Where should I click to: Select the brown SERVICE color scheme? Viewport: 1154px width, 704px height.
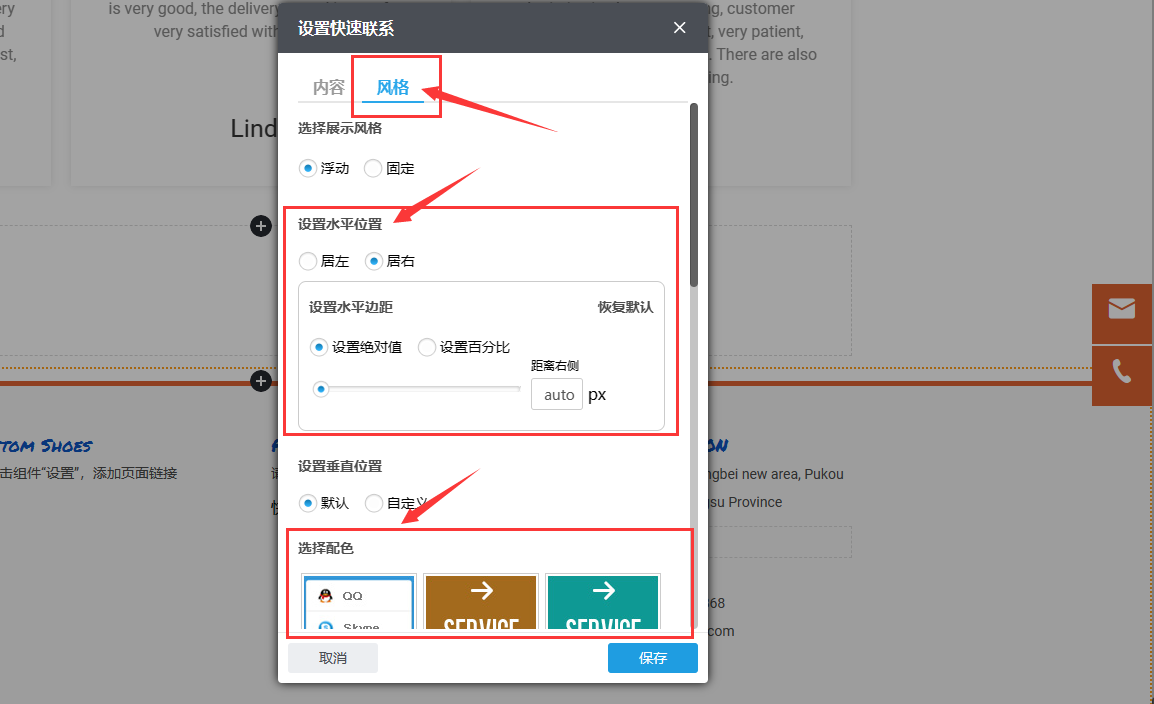click(x=481, y=603)
